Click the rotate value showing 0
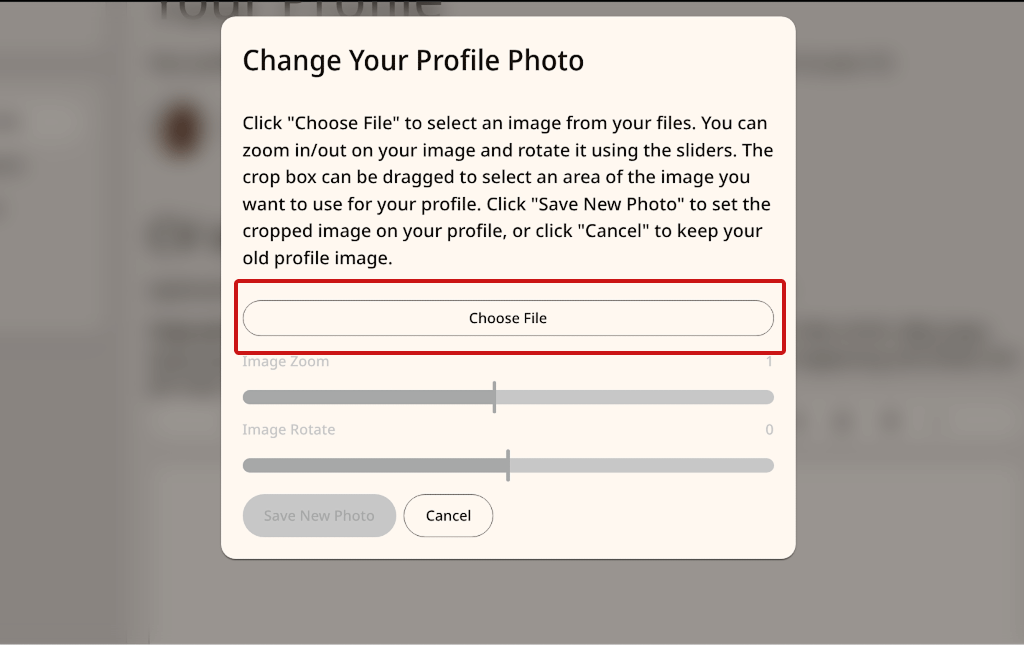This screenshot has height=645, width=1024. coord(769,429)
